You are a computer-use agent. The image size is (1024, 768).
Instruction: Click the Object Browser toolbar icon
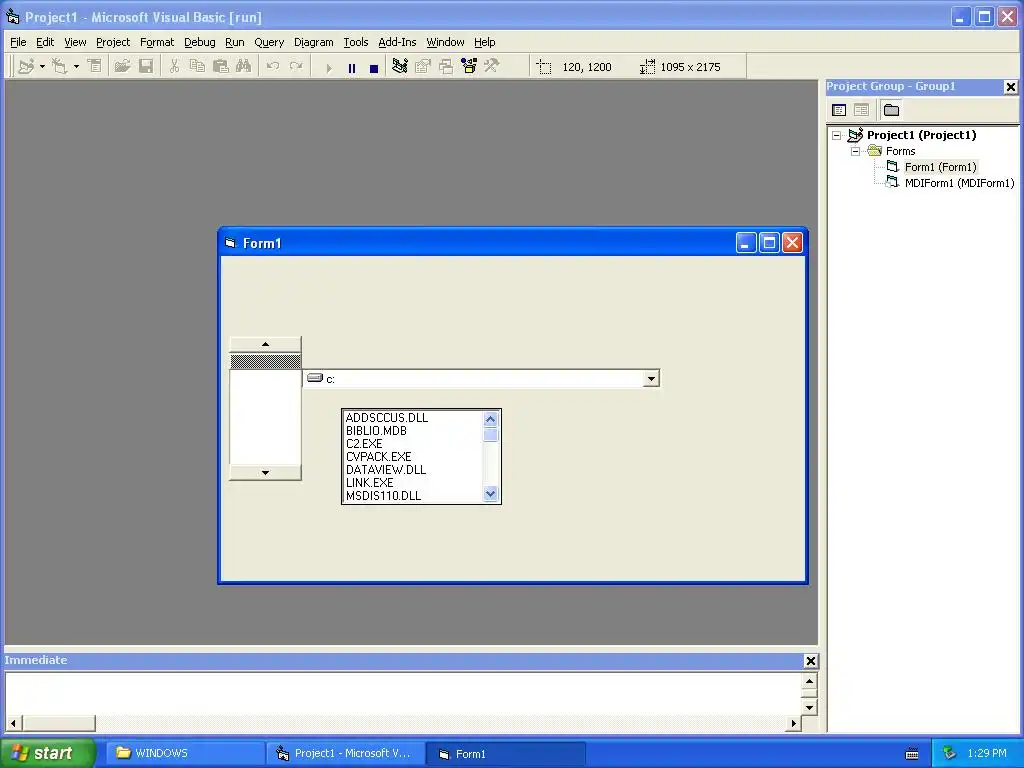tap(469, 67)
